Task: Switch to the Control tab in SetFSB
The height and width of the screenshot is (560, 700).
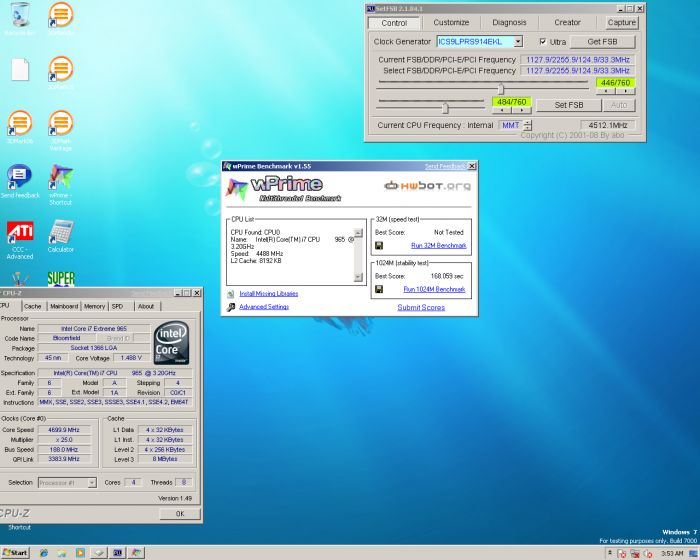Action: point(394,23)
